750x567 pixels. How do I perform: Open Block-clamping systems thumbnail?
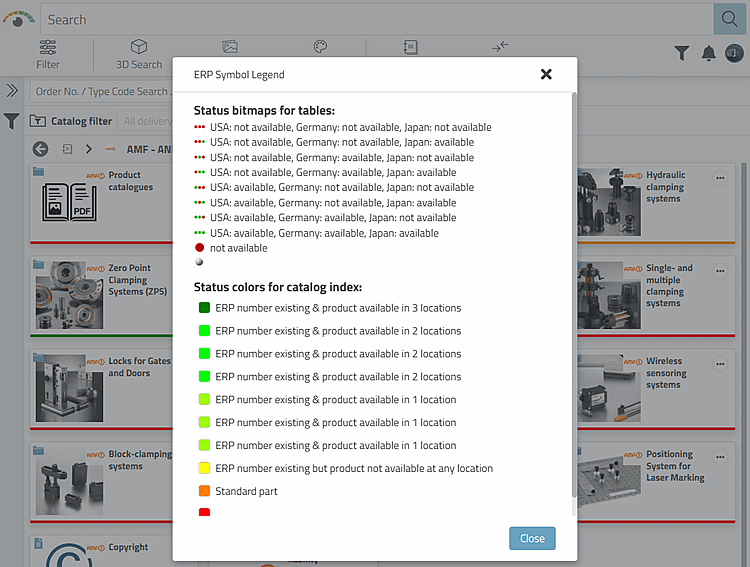click(69, 481)
